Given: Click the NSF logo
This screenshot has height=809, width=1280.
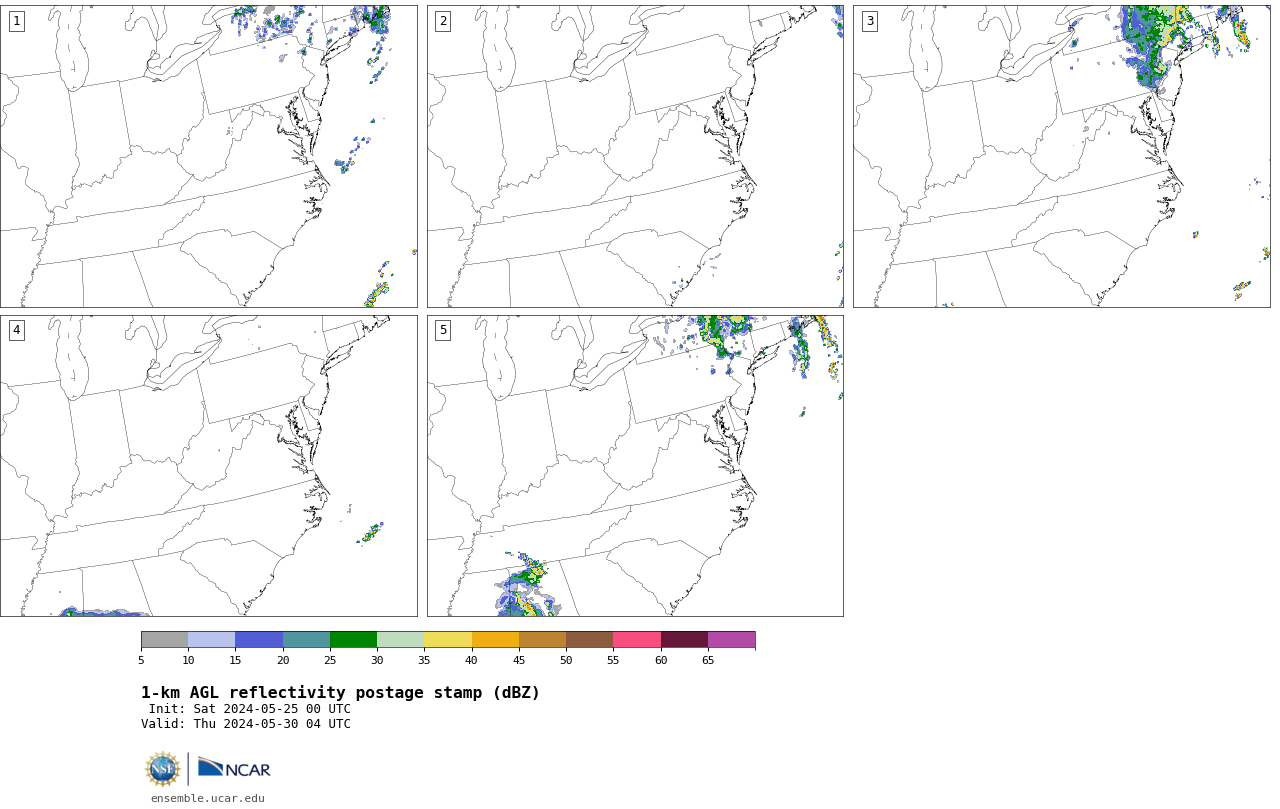Looking at the screenshot, I should point(163,769).
